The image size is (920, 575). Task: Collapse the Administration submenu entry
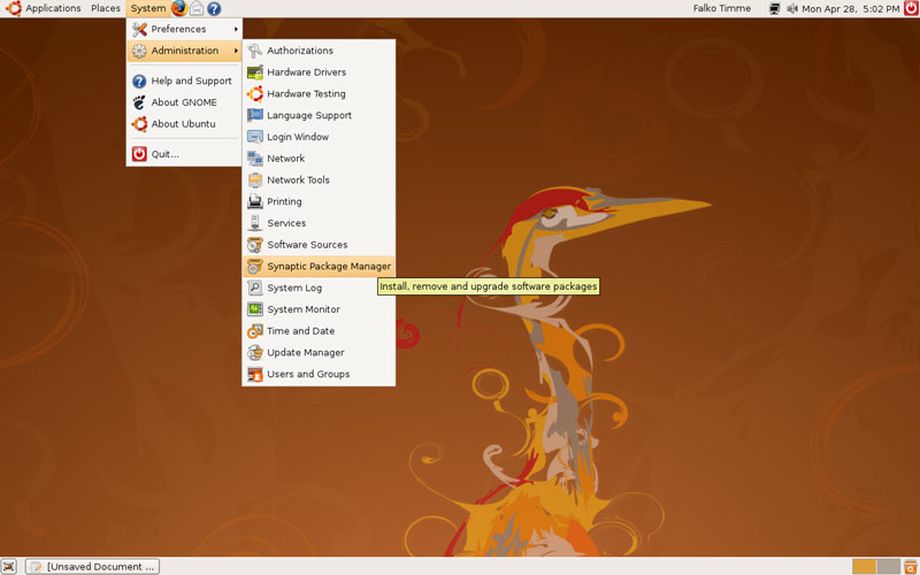tap(184, 51)
